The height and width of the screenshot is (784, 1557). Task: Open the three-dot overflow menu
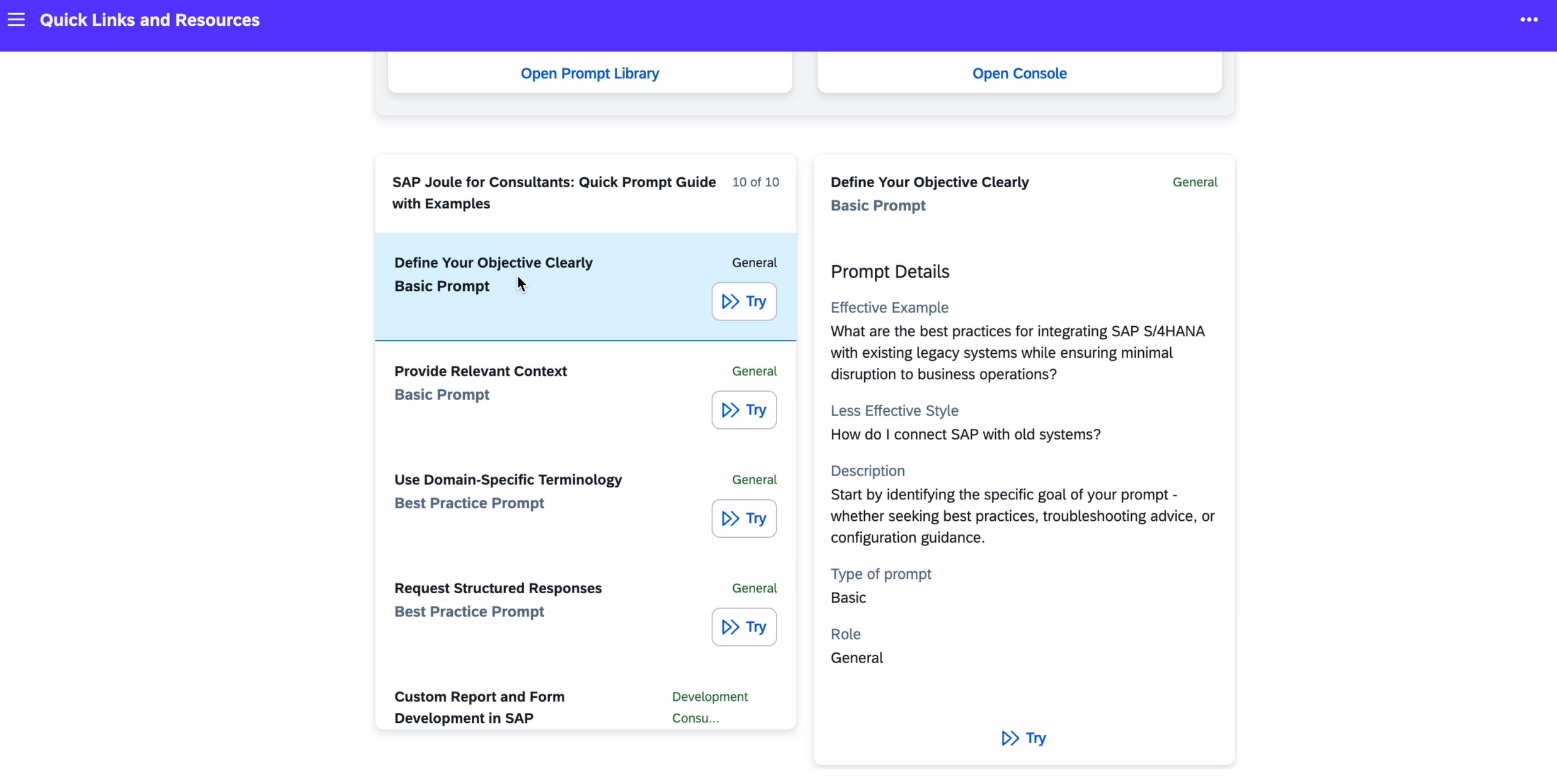coord(1529,20)
